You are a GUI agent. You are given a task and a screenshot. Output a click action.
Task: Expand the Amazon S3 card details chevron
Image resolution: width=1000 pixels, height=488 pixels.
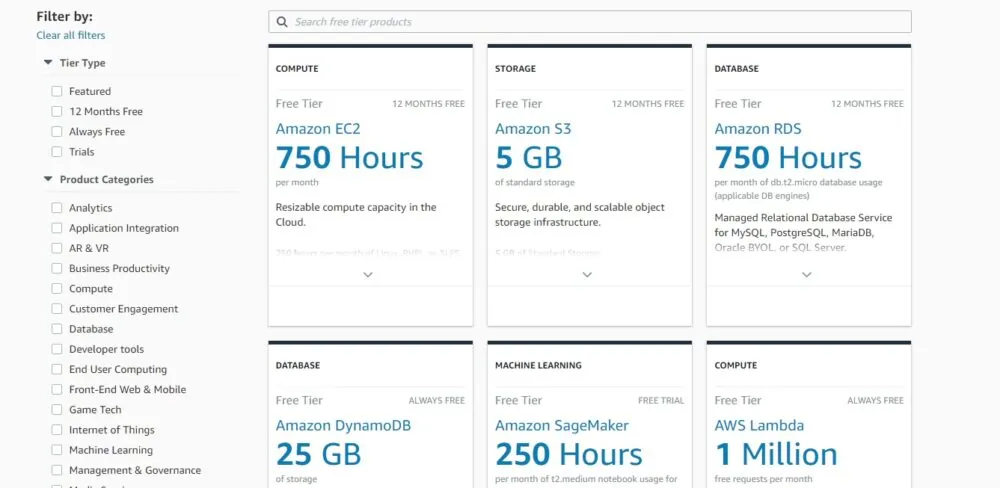pos(587,274)
